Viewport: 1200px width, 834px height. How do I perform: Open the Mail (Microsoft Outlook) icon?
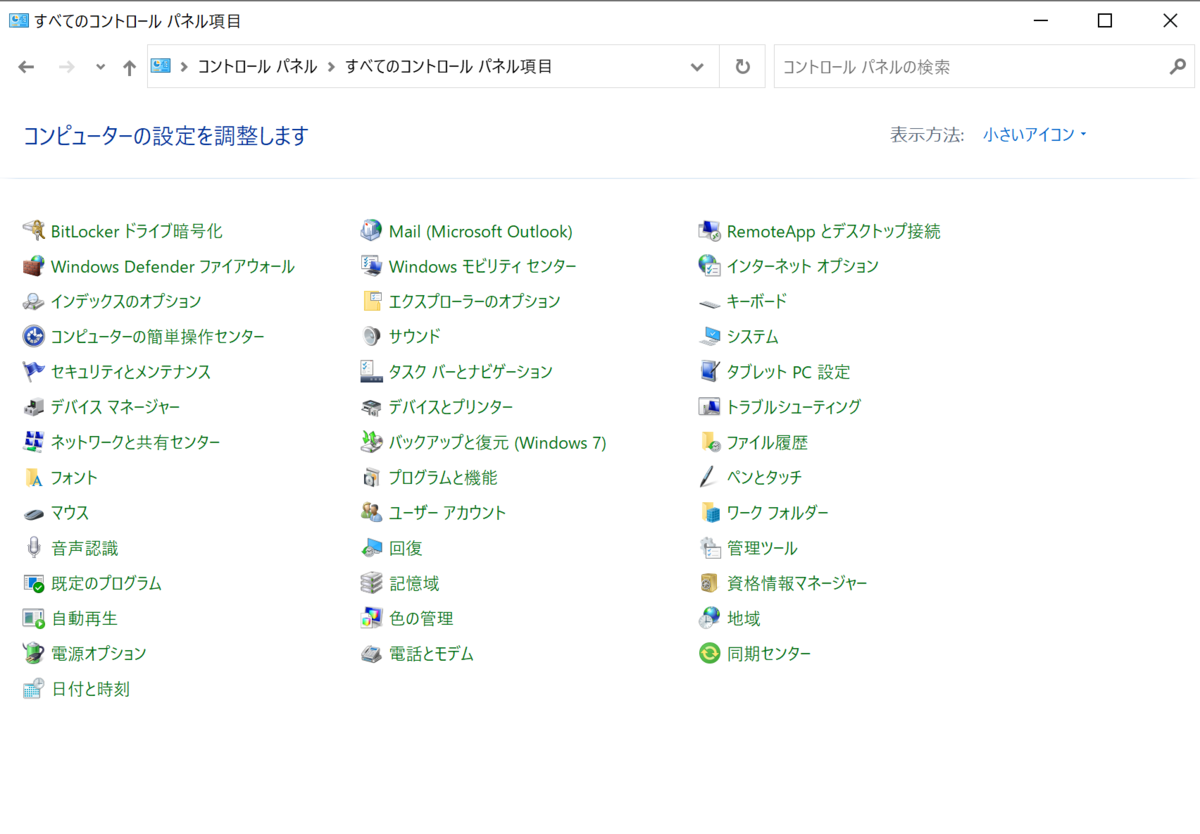[372, 231]
